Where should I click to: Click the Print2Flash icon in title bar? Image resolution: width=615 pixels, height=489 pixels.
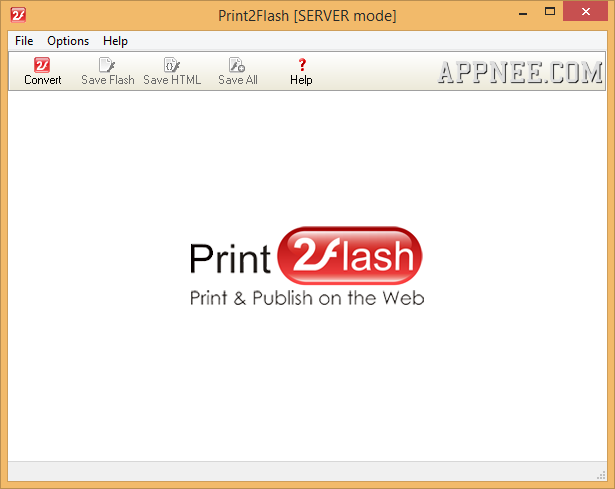(x=18, y=15)
